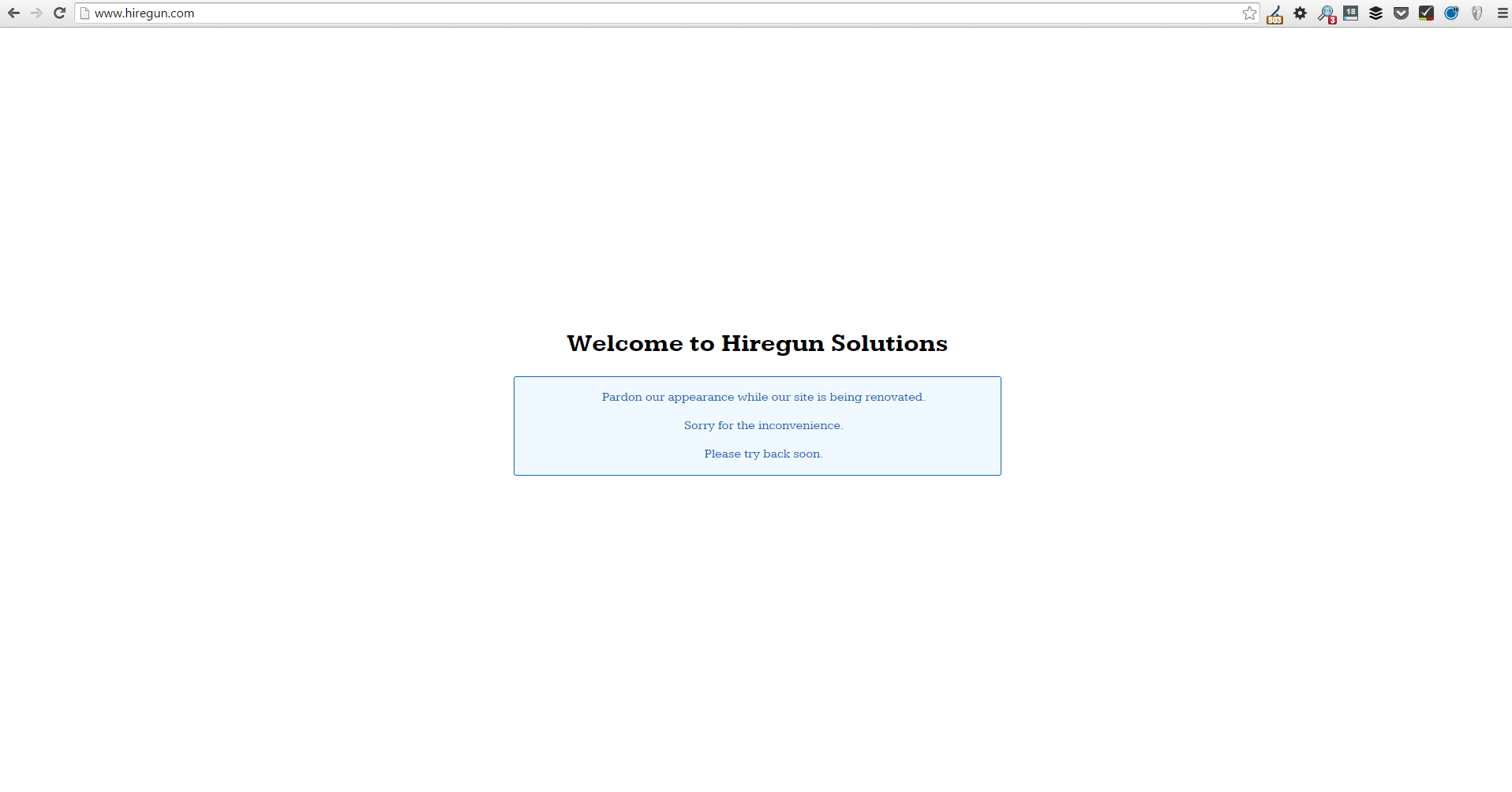
Task: Open the magnifying glass extension with badge 3
Action: 1326,14
